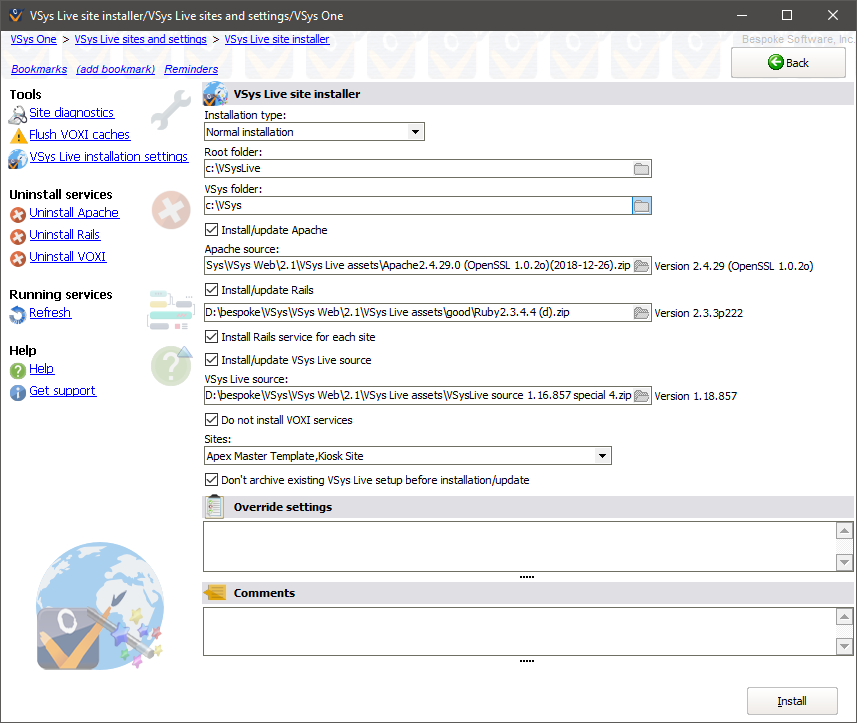This screenshot has width=857, height=723.
Task: Go to VSys Live sites and settings breadcrumb
Action: pos(140,40)
